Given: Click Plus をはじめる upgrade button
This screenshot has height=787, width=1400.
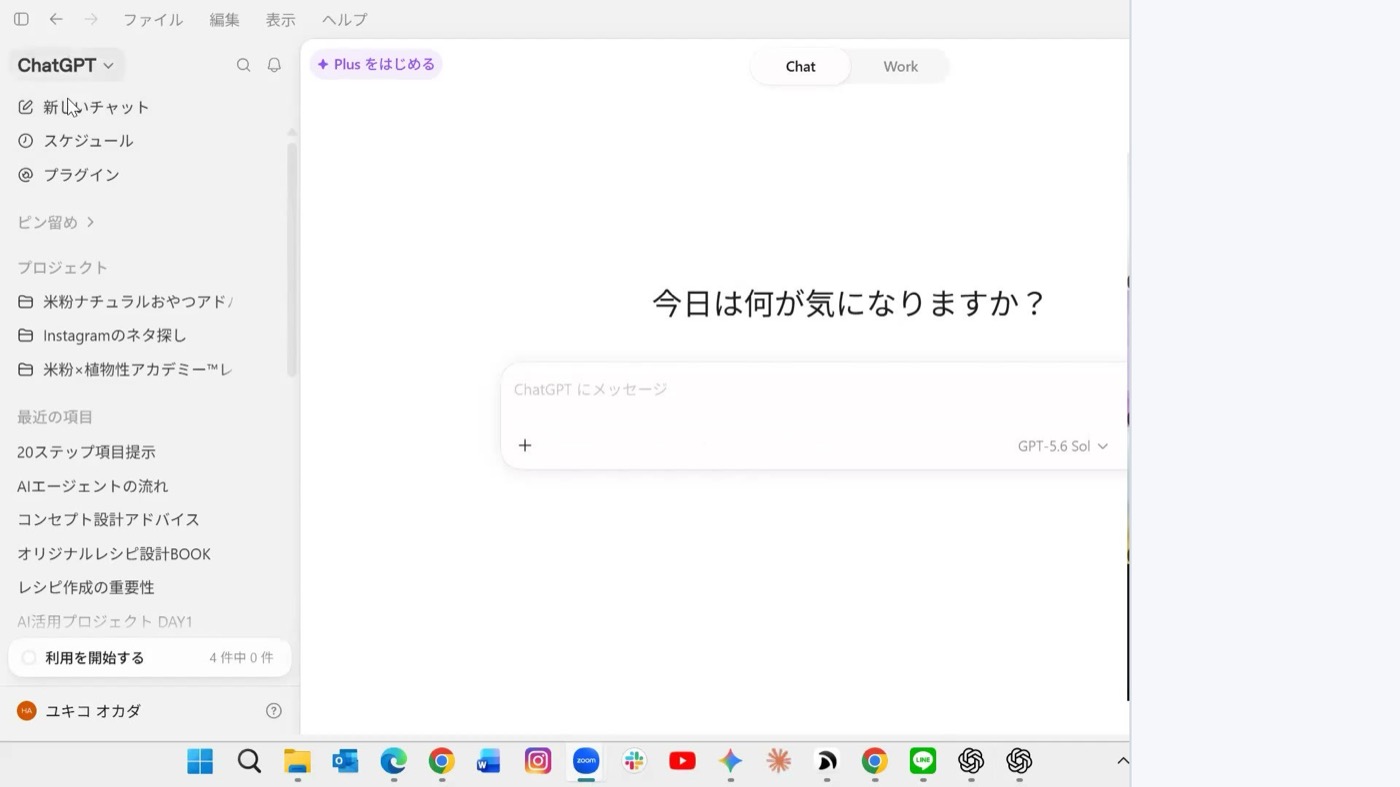Looking at the screenshot, I should tap(376, 64).
